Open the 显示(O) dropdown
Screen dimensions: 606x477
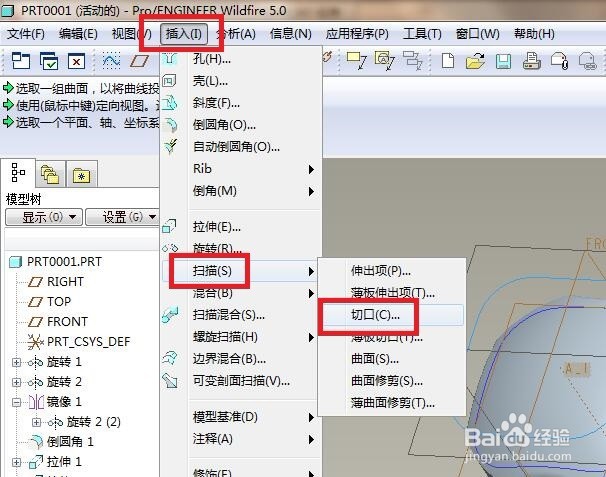[44, 217]
